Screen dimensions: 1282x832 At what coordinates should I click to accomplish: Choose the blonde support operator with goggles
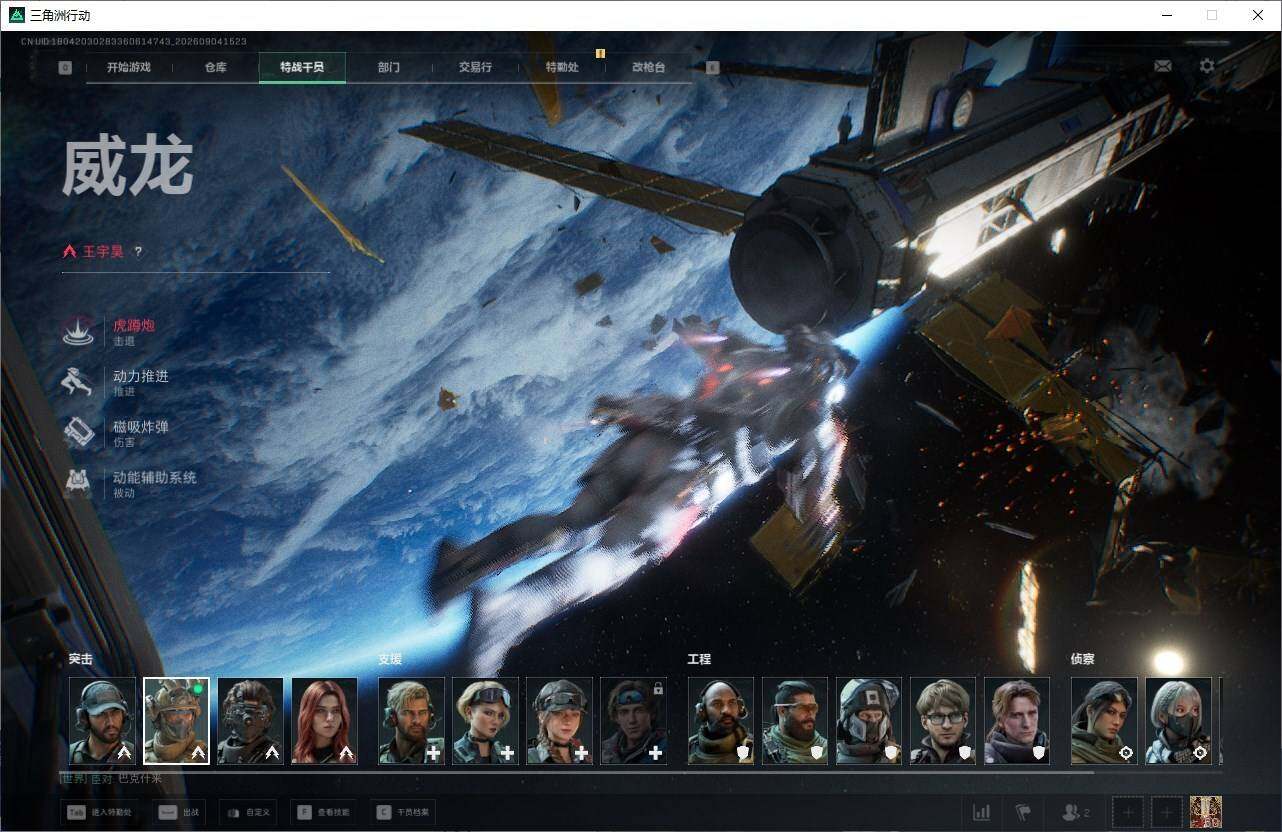486,721
